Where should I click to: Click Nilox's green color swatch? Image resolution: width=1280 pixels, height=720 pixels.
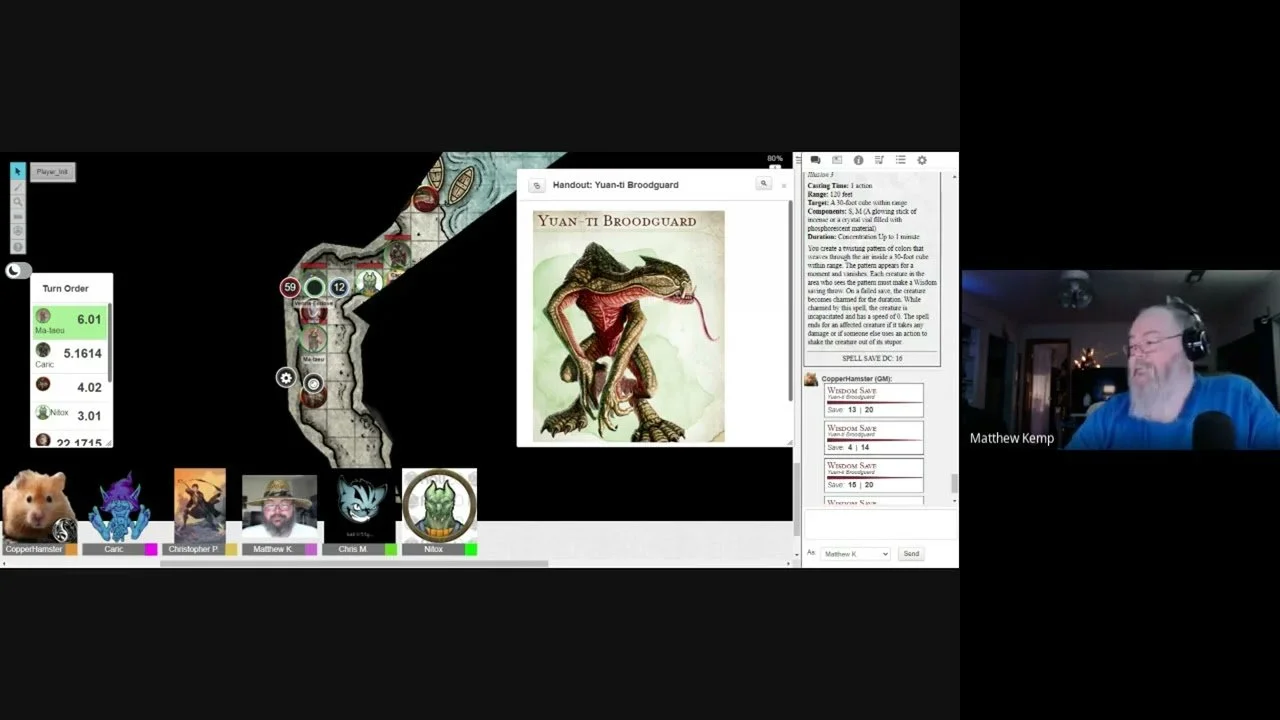(471, 549)
